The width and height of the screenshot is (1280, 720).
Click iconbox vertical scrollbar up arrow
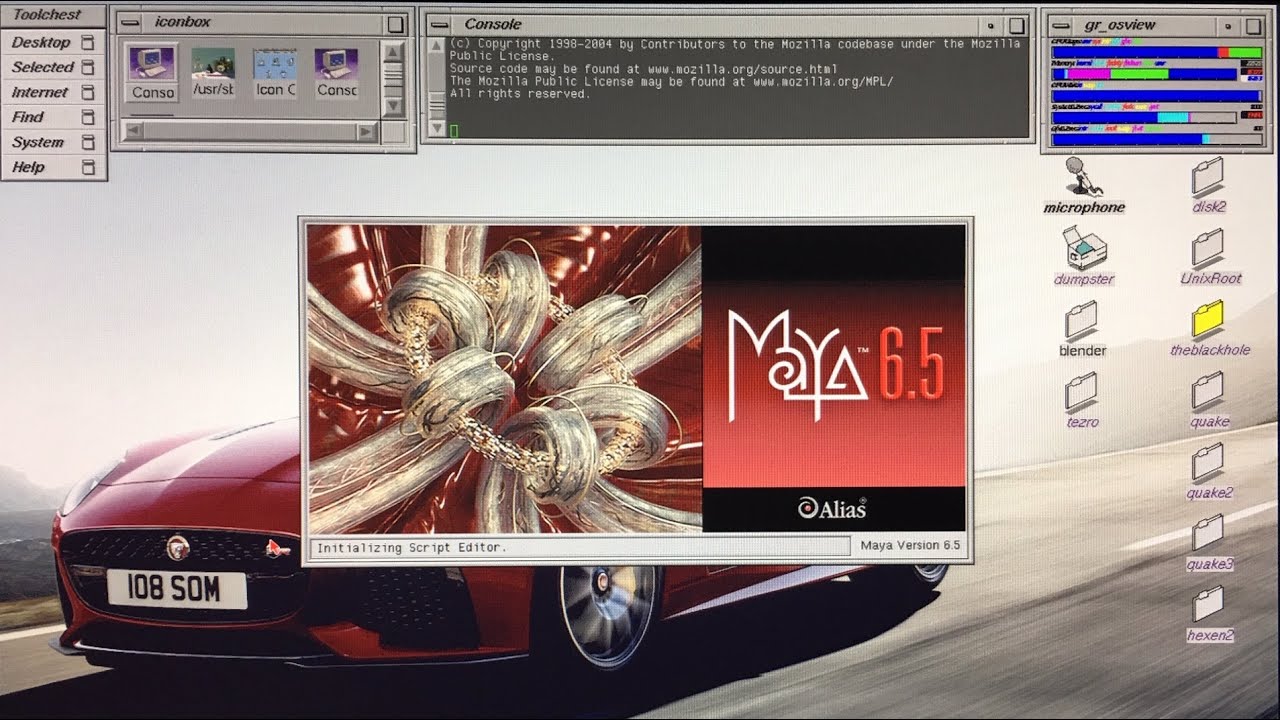[394, 51]
